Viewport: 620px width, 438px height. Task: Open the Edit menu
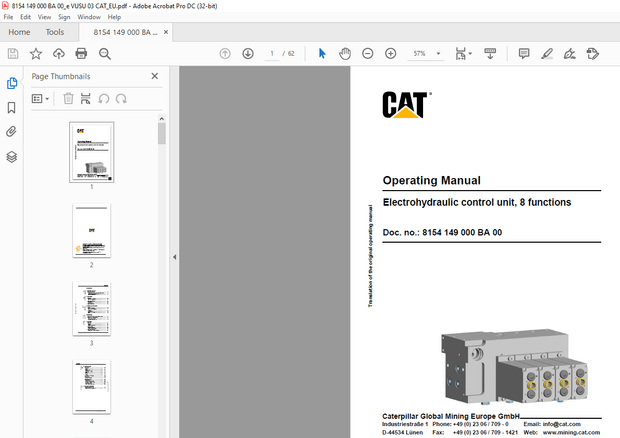[x=25, y=17]
